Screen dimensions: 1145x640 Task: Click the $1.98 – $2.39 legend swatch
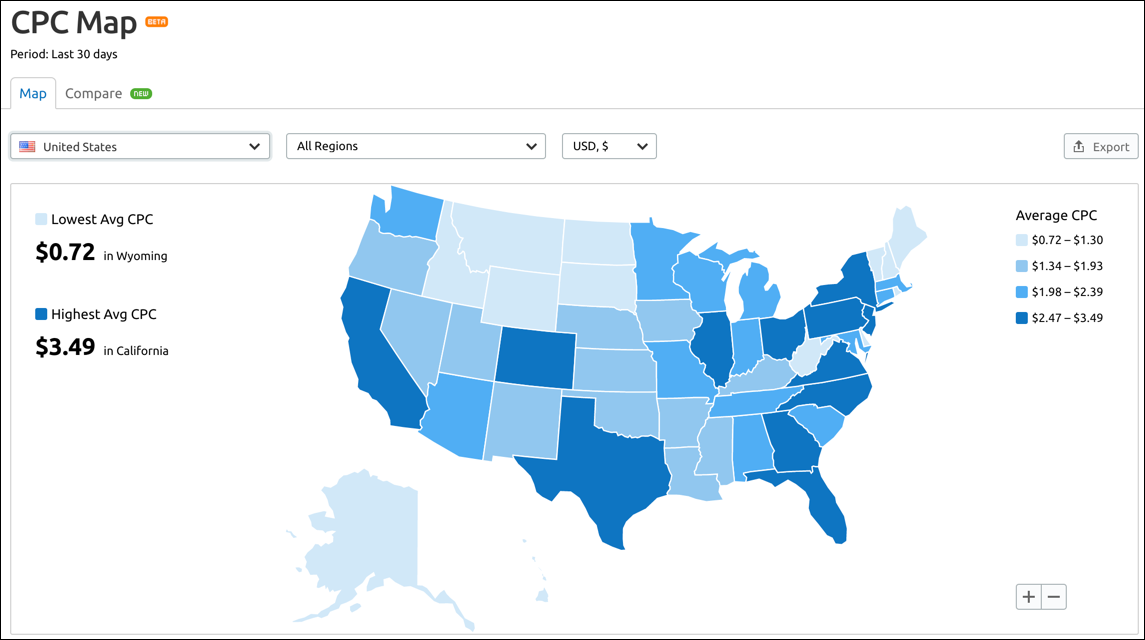(x=1022, y=292)
